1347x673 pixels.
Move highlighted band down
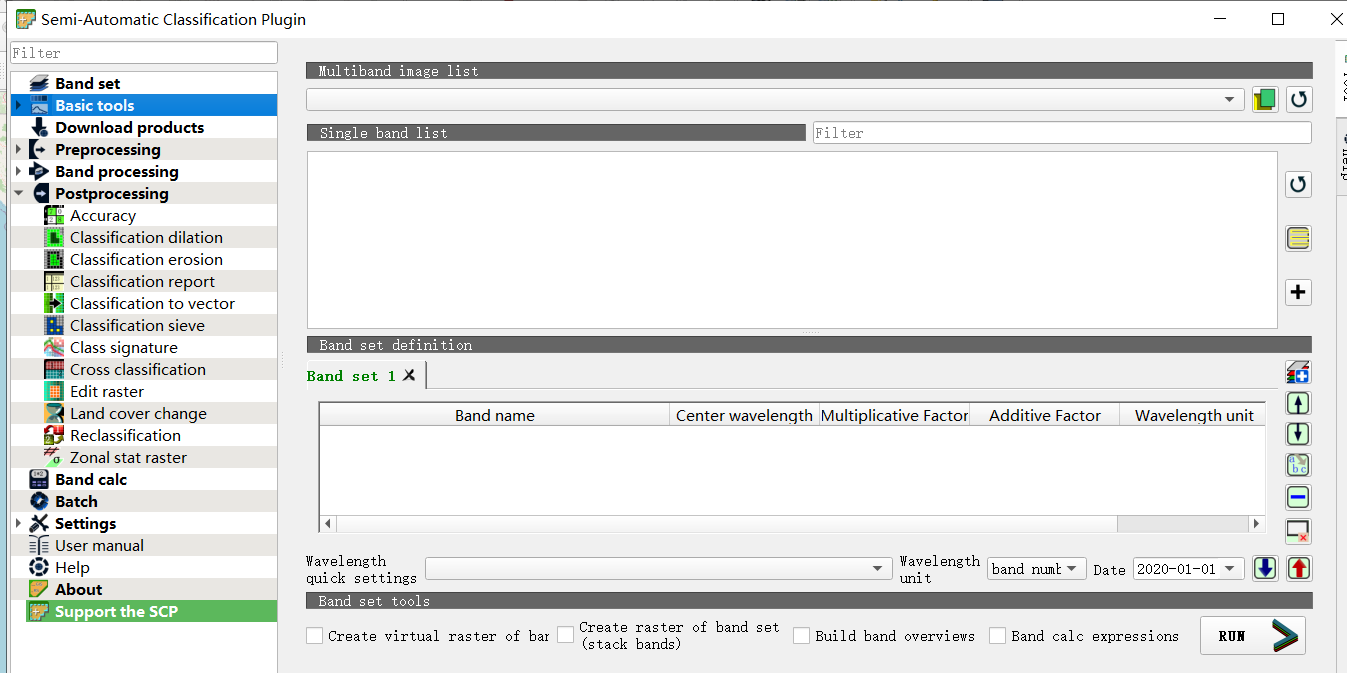tap(1298, 434)
